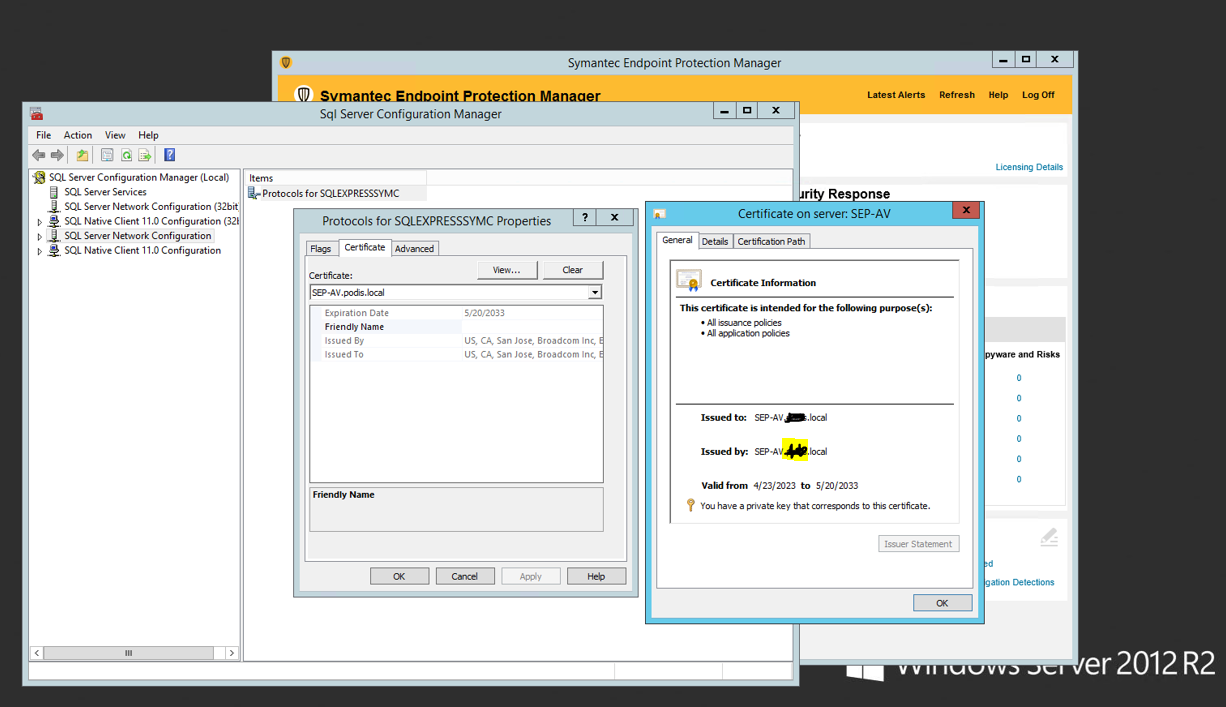
Task: Open the Help menu in Configuration Manager
Action: click(148, 135)
